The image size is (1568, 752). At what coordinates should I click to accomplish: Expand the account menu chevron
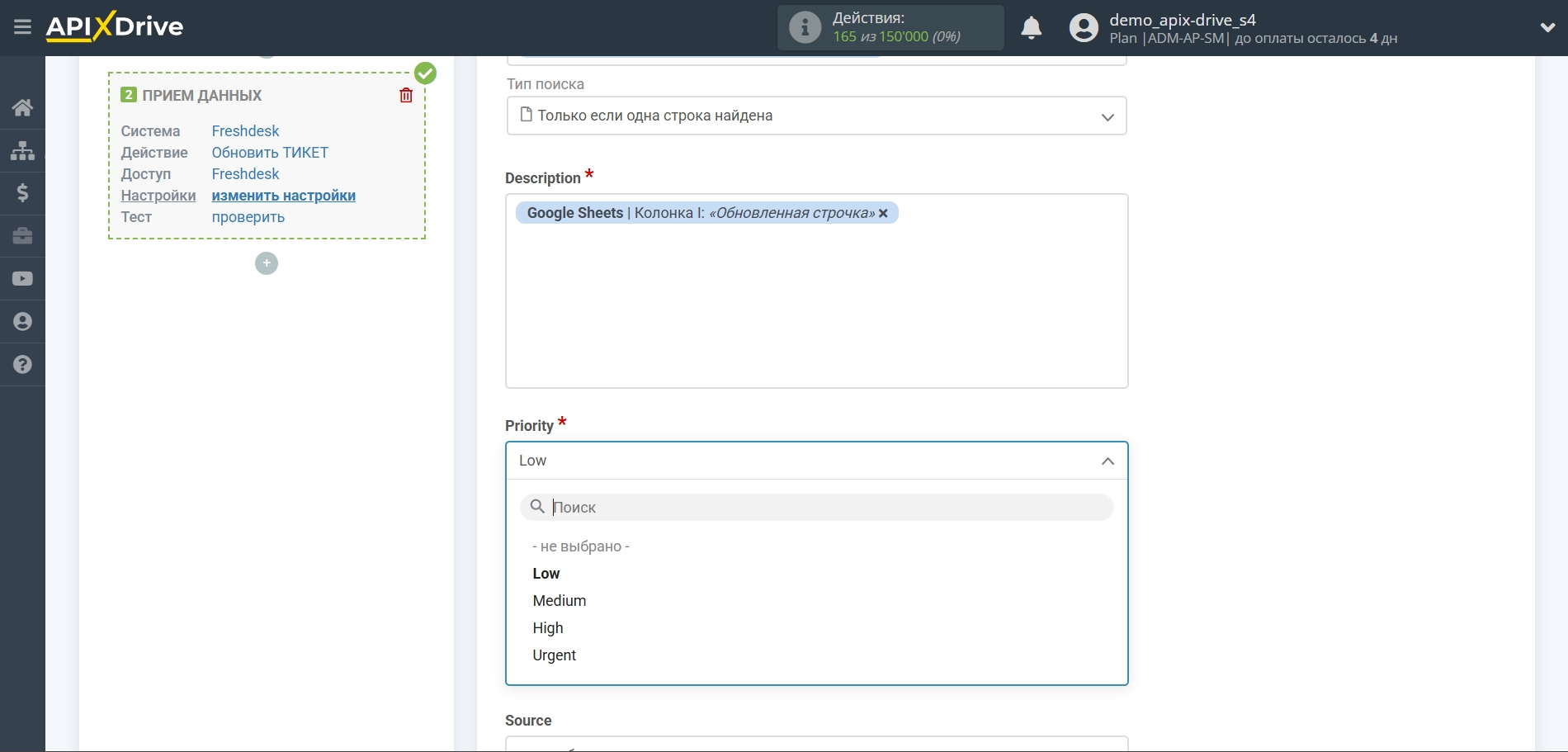pos(1547,27)
